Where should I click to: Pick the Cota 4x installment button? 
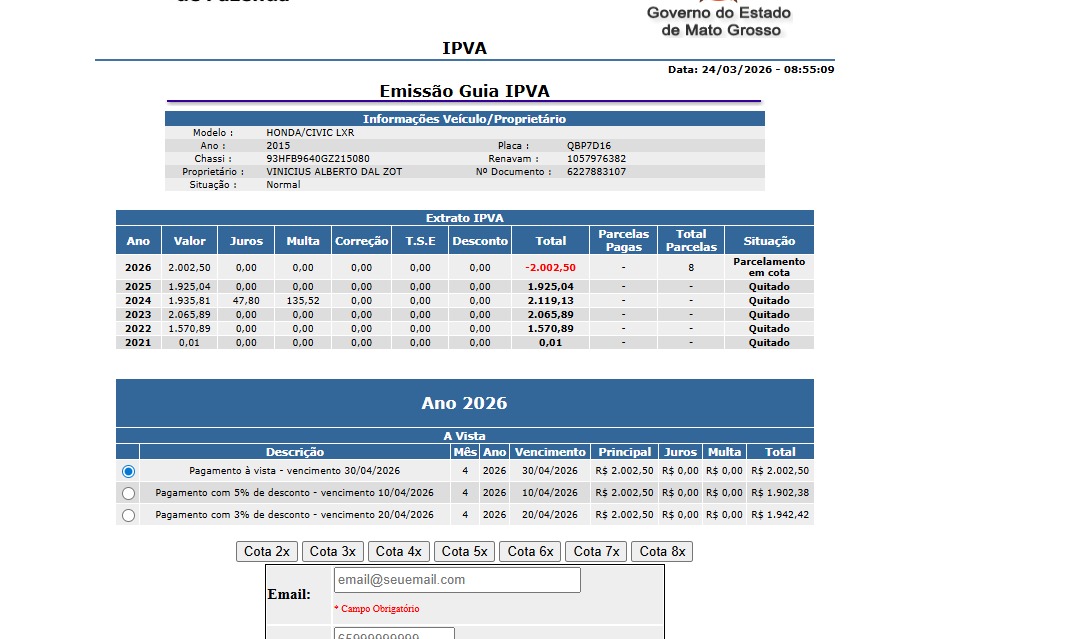398,552
